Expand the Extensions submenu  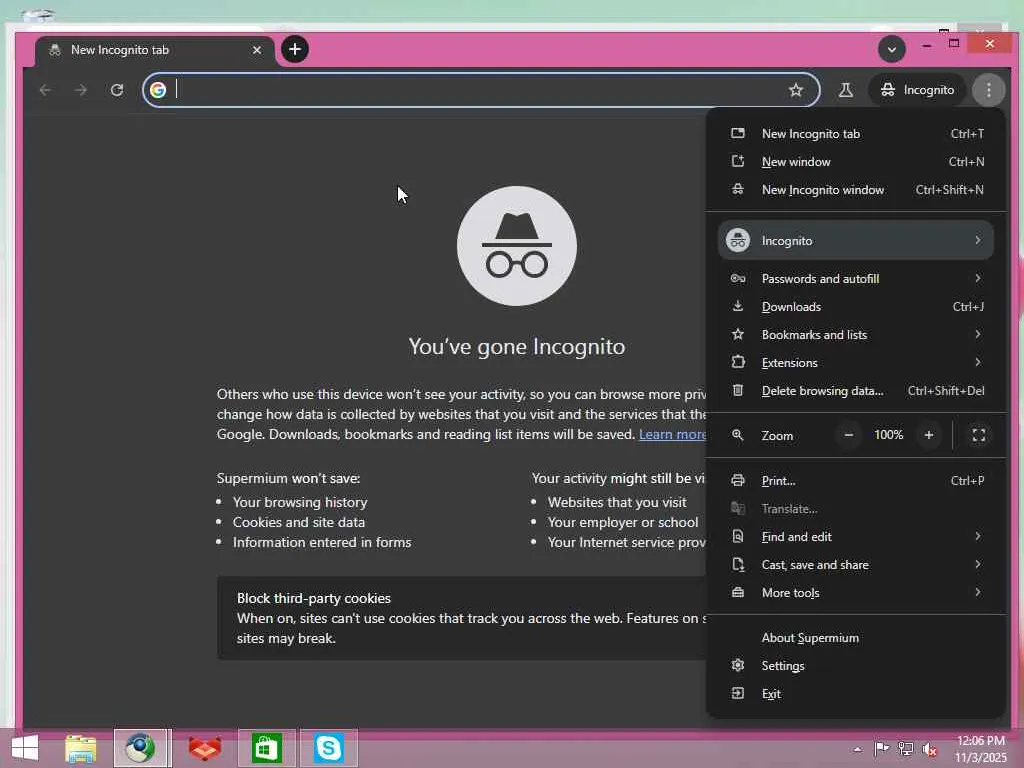tap(856, 363)
